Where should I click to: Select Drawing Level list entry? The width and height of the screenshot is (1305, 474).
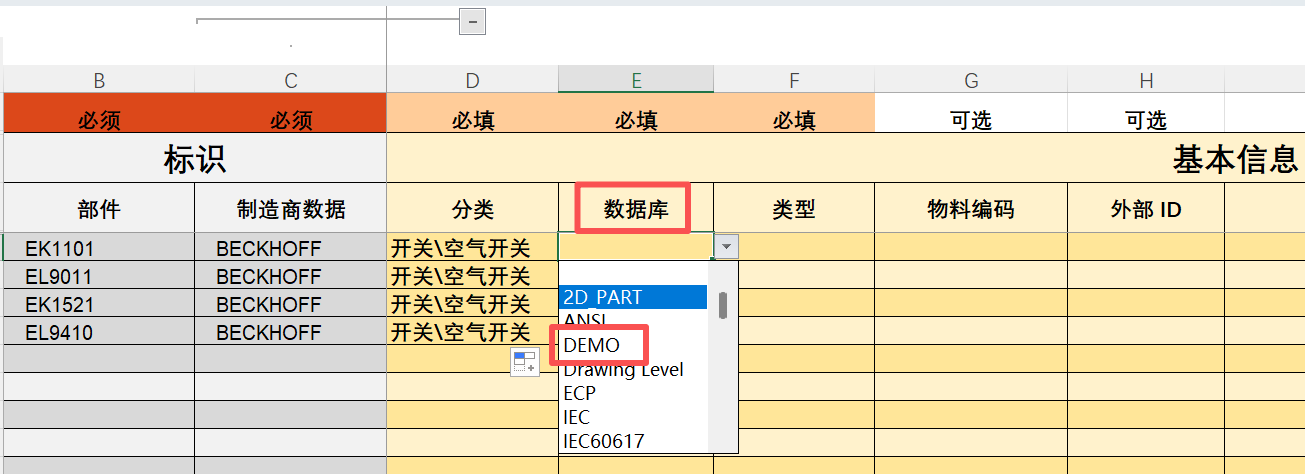coord(624,369)
